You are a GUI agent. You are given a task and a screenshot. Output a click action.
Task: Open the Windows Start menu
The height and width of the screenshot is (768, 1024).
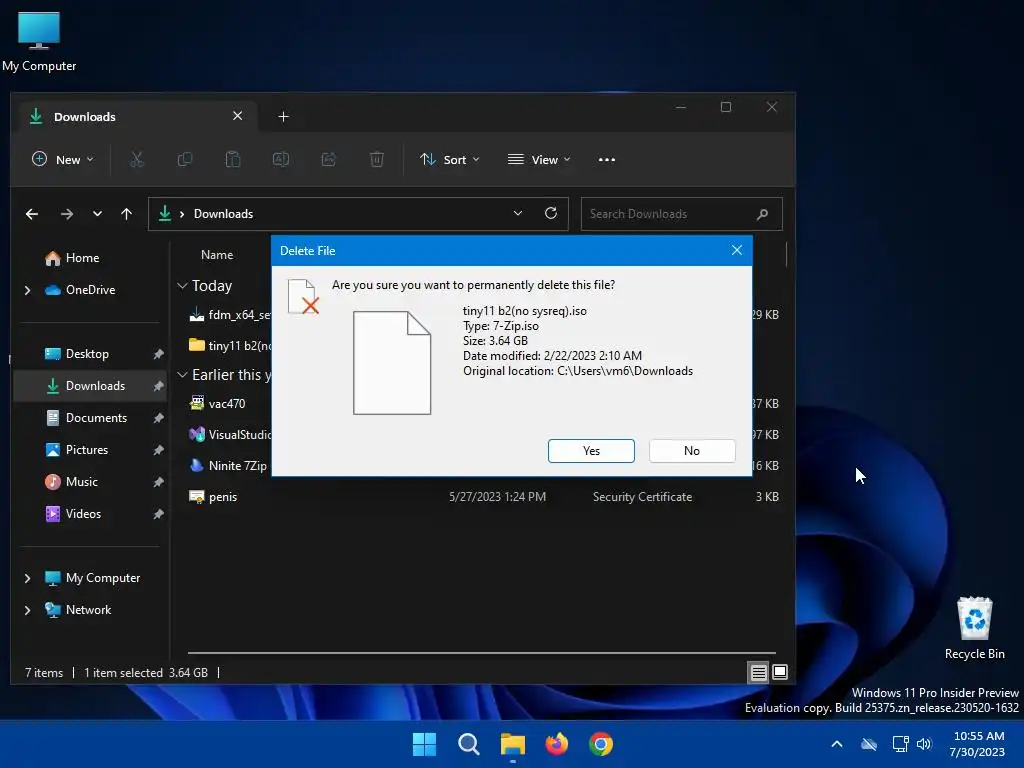pyautogui.click(x=424, y=744)
